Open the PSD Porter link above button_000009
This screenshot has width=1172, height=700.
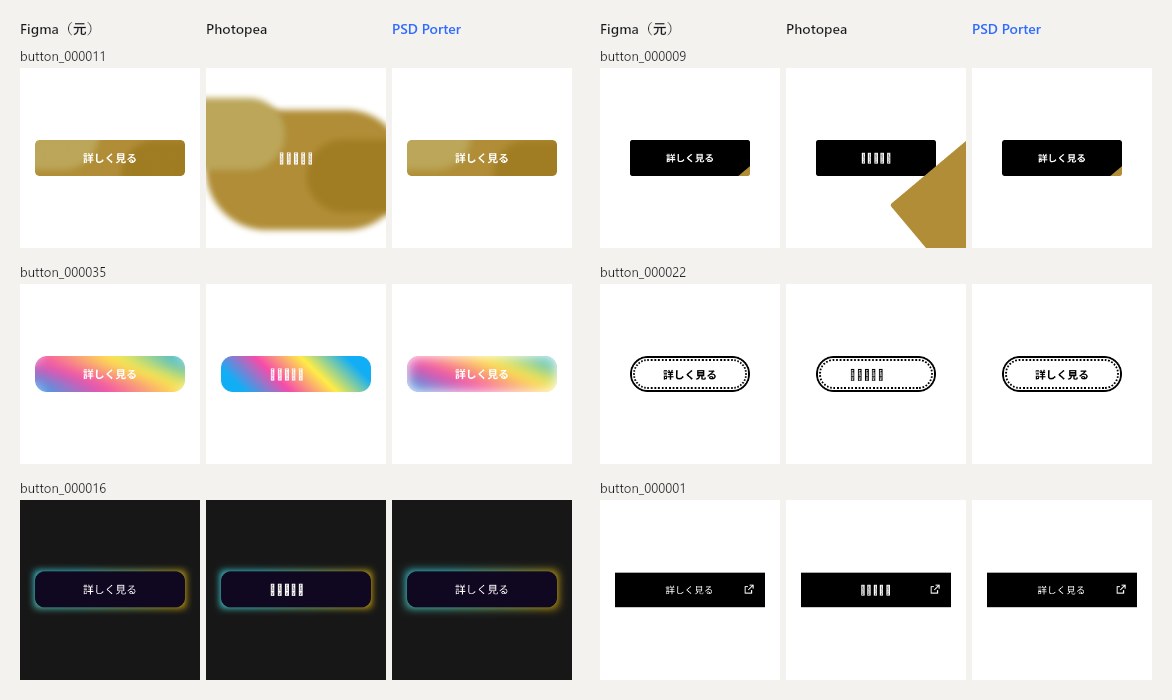pyautogui.click(x=1006, y=29)
